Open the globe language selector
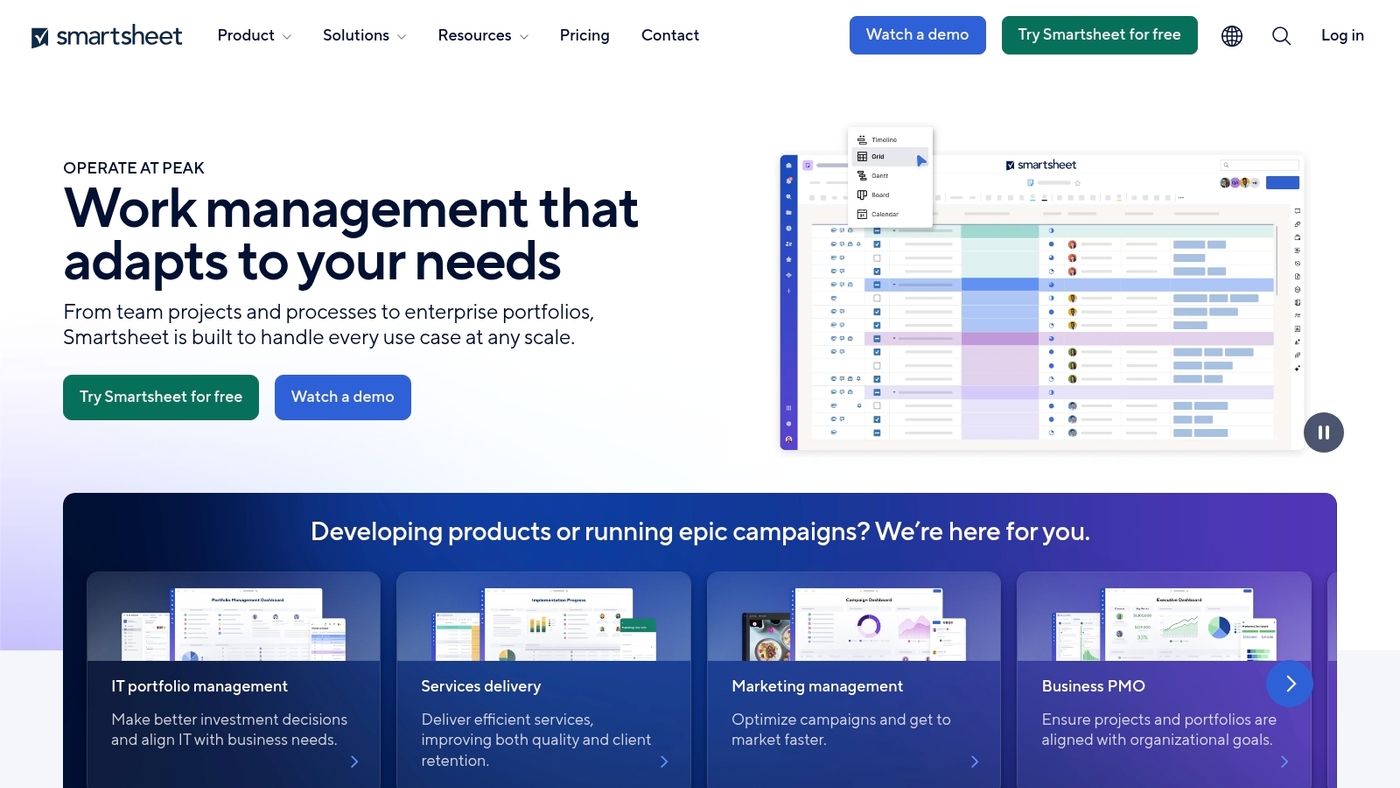The width and height of the screenshot is (1400, 788). pyautogui.click(x=1232, y=36)
